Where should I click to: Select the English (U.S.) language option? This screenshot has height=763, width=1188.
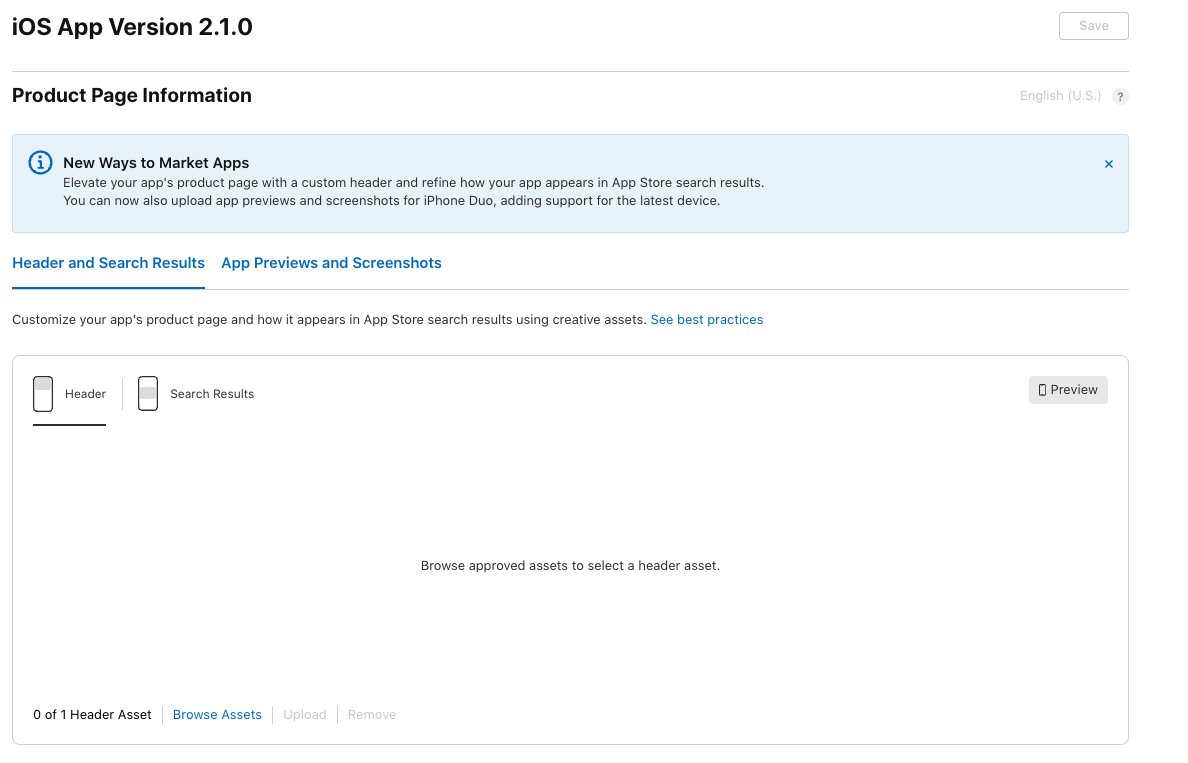point(1060,95)
